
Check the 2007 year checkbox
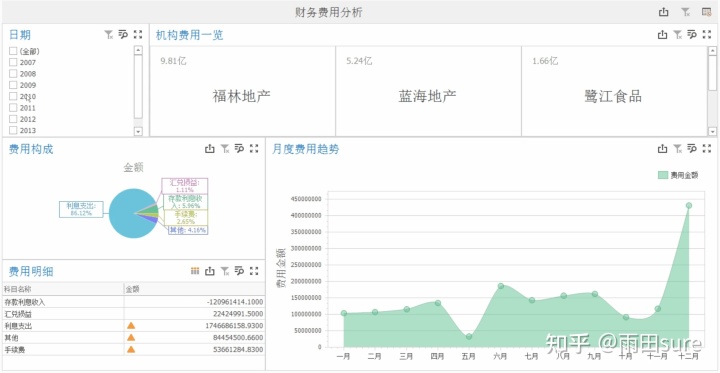point(13,62)
